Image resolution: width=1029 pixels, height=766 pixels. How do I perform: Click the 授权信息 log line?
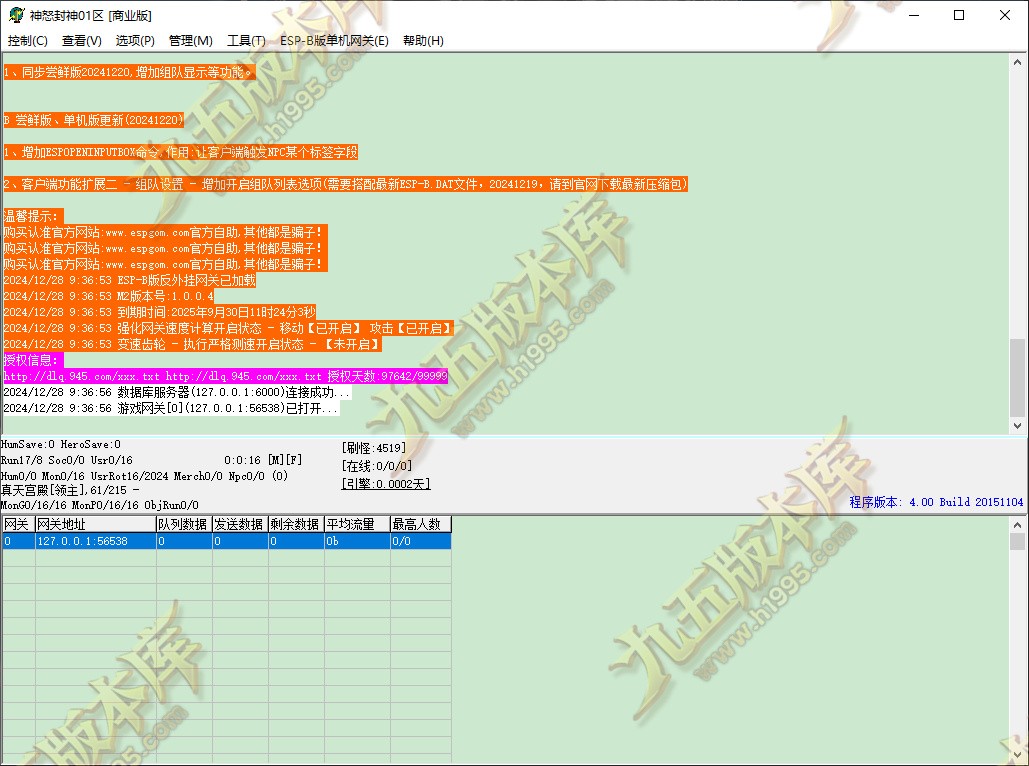point(33,360)
